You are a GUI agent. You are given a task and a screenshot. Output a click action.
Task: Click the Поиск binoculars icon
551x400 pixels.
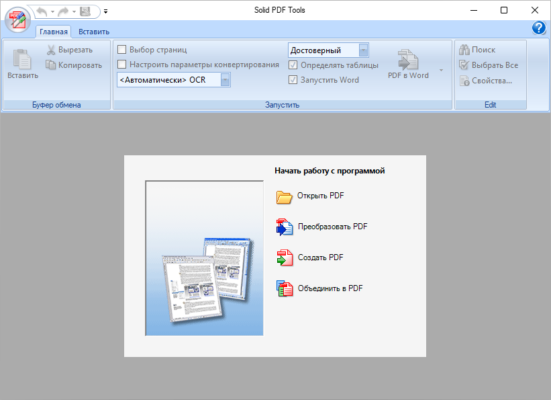pos(464,50)
